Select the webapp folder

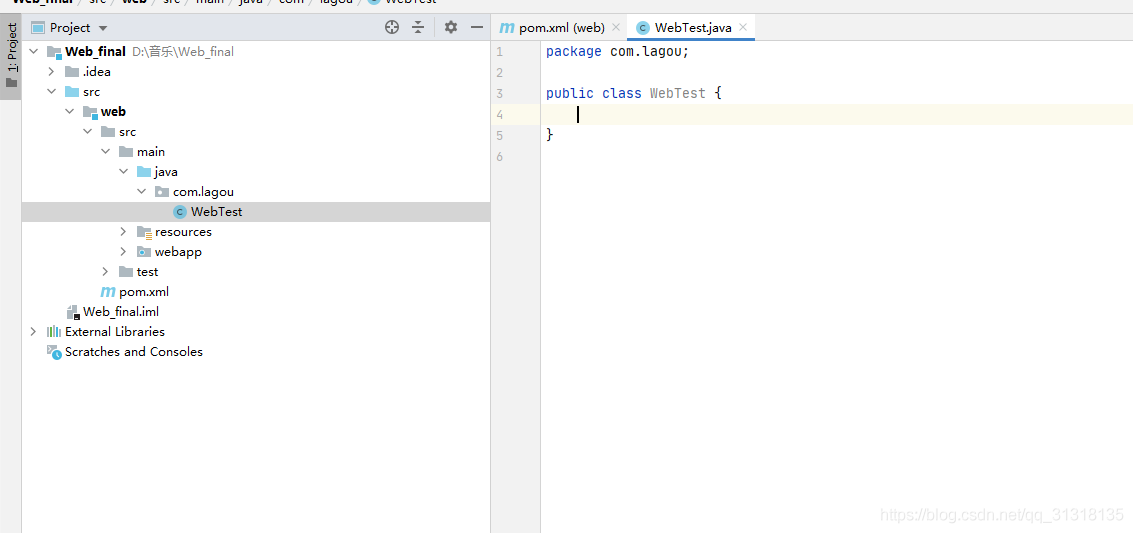(x=178, y=252)
